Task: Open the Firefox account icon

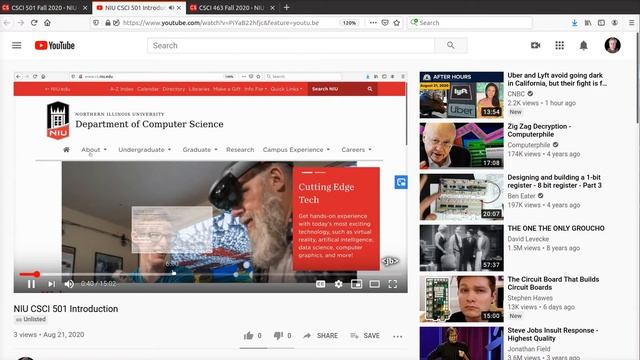Action: coord(615,23)
